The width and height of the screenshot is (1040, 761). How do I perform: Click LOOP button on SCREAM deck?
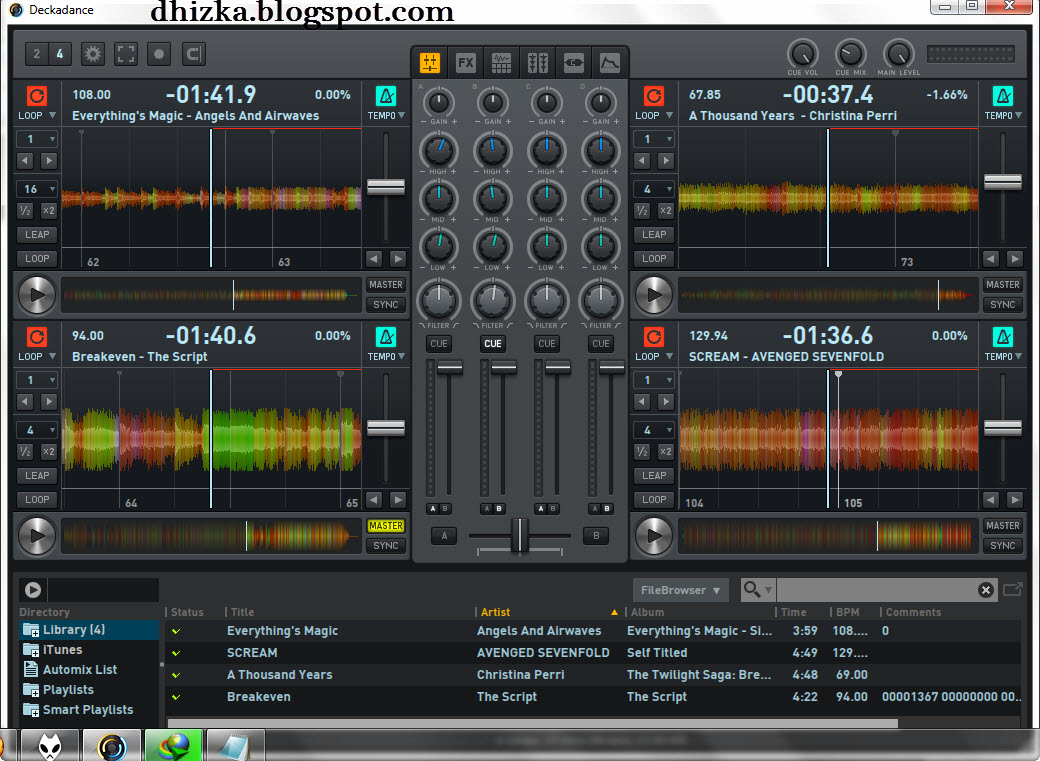tap(654, 500)
